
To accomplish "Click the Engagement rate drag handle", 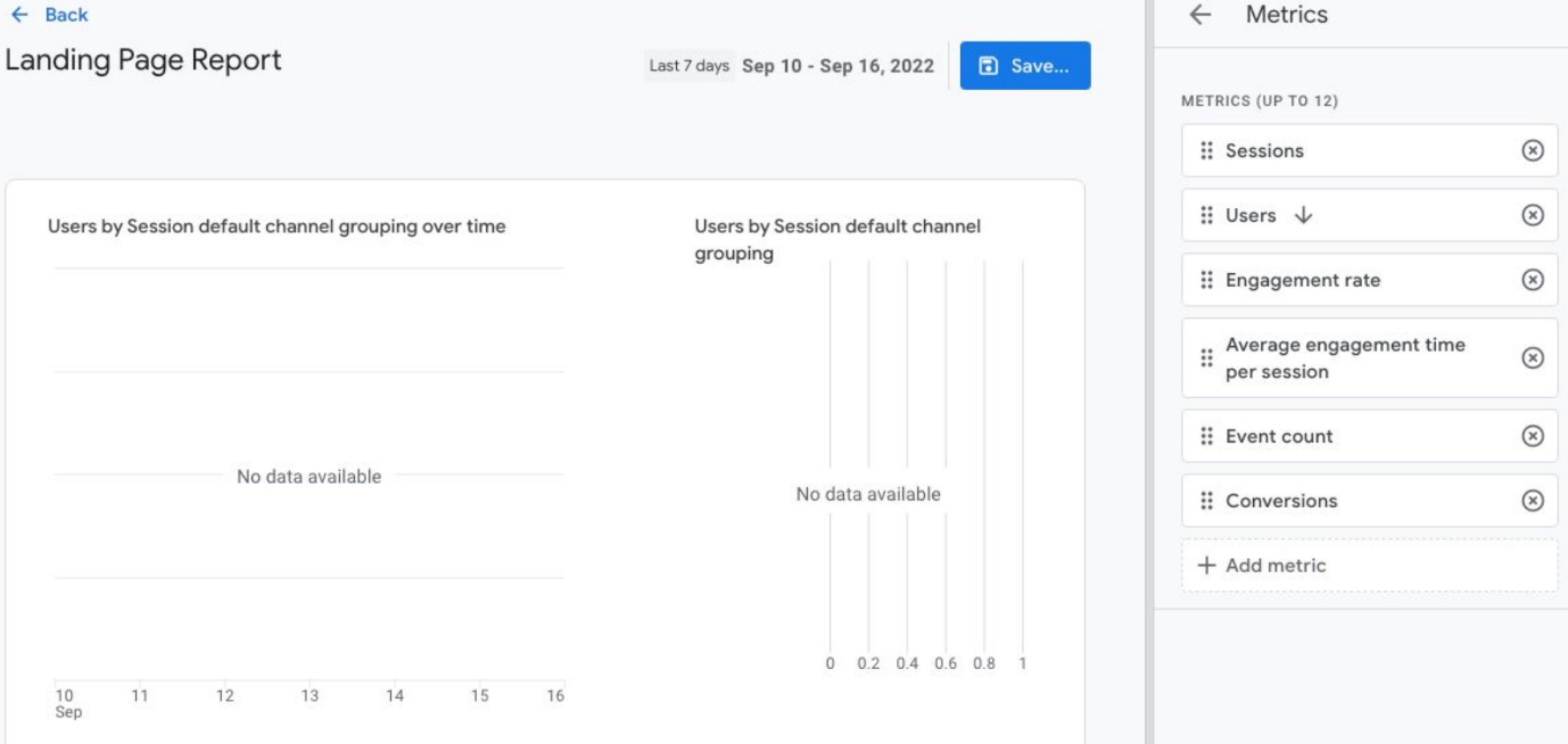I will click(1206, 280).
